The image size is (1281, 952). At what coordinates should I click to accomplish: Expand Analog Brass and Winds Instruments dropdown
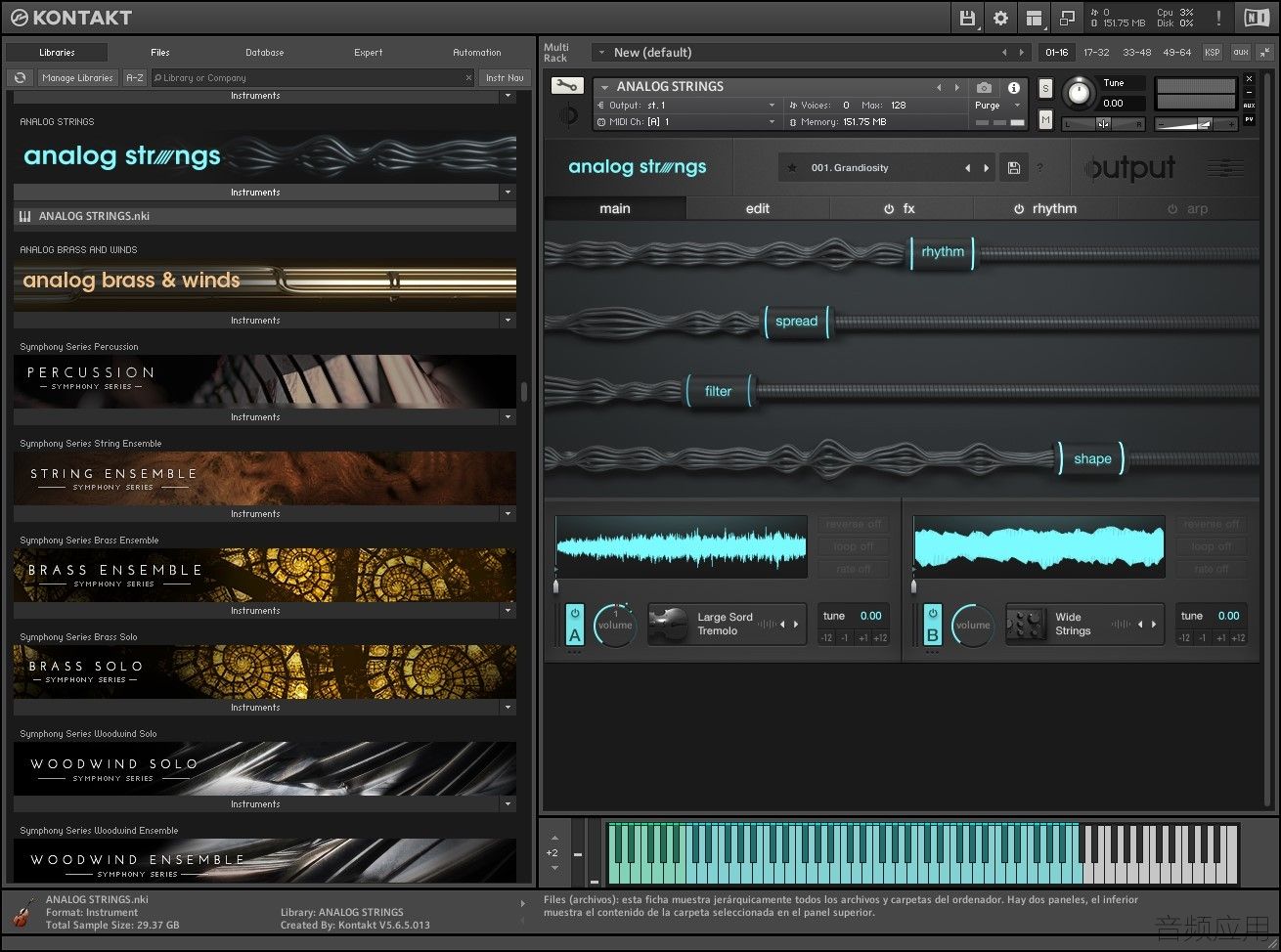508,321
